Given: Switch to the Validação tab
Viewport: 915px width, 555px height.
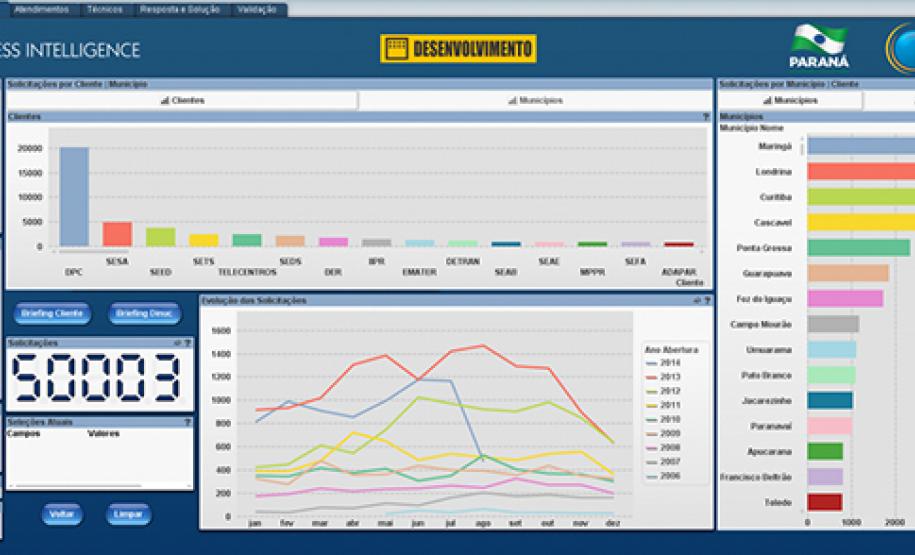Looking at the screenshot, I should tap(258, 9).
